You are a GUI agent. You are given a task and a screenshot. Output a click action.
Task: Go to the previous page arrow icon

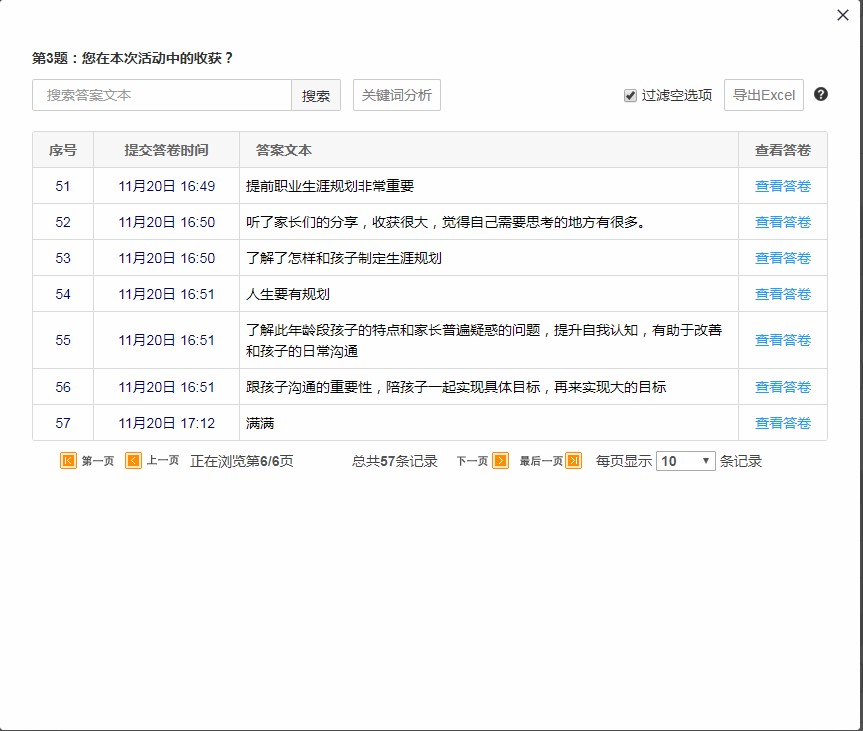pyautogui.click(x=133, y=460)
